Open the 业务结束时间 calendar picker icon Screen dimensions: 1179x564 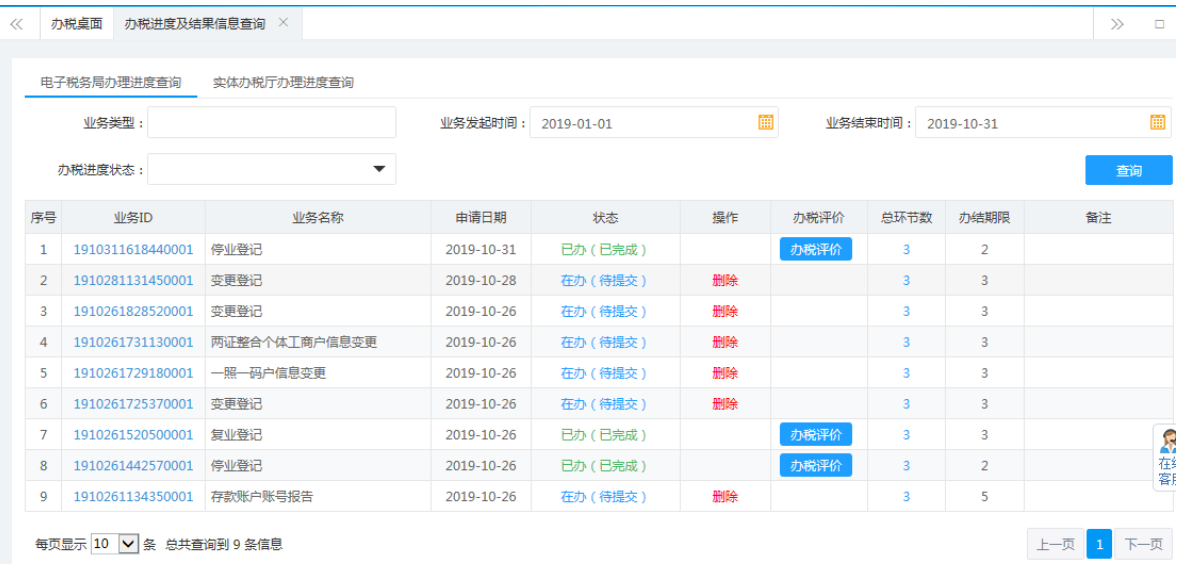click(1157, 123)
